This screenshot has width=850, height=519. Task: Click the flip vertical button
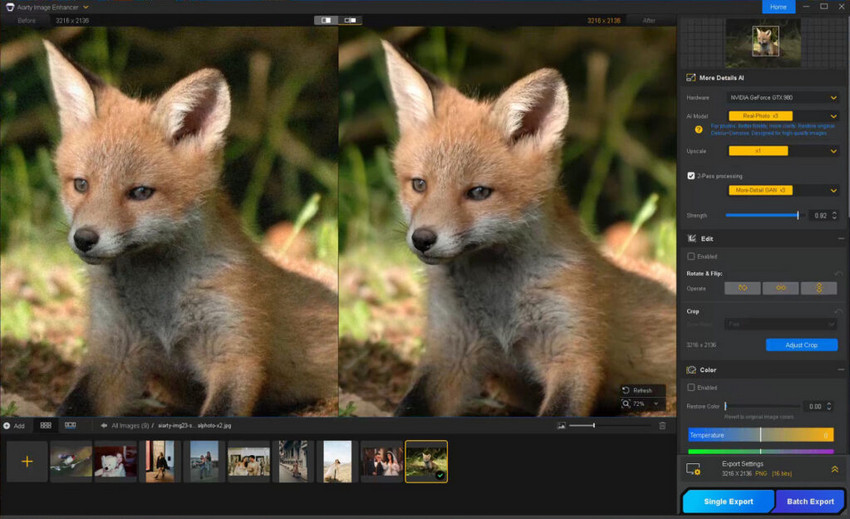(x=819, y=288)
